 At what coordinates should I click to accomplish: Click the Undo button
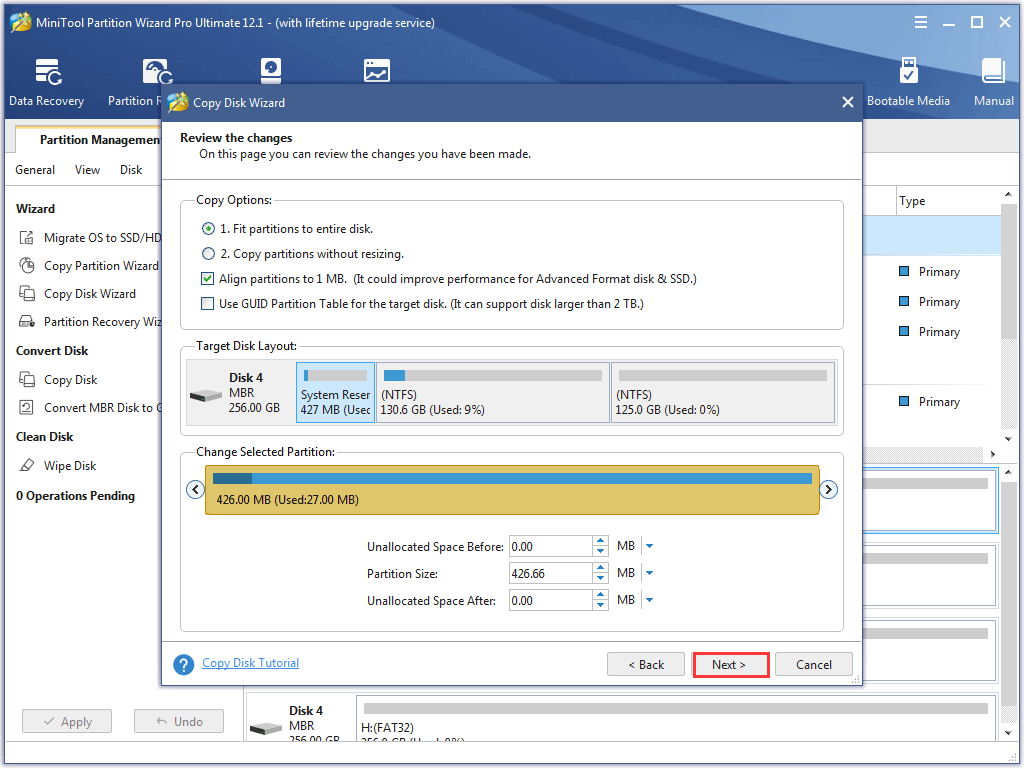179,721
